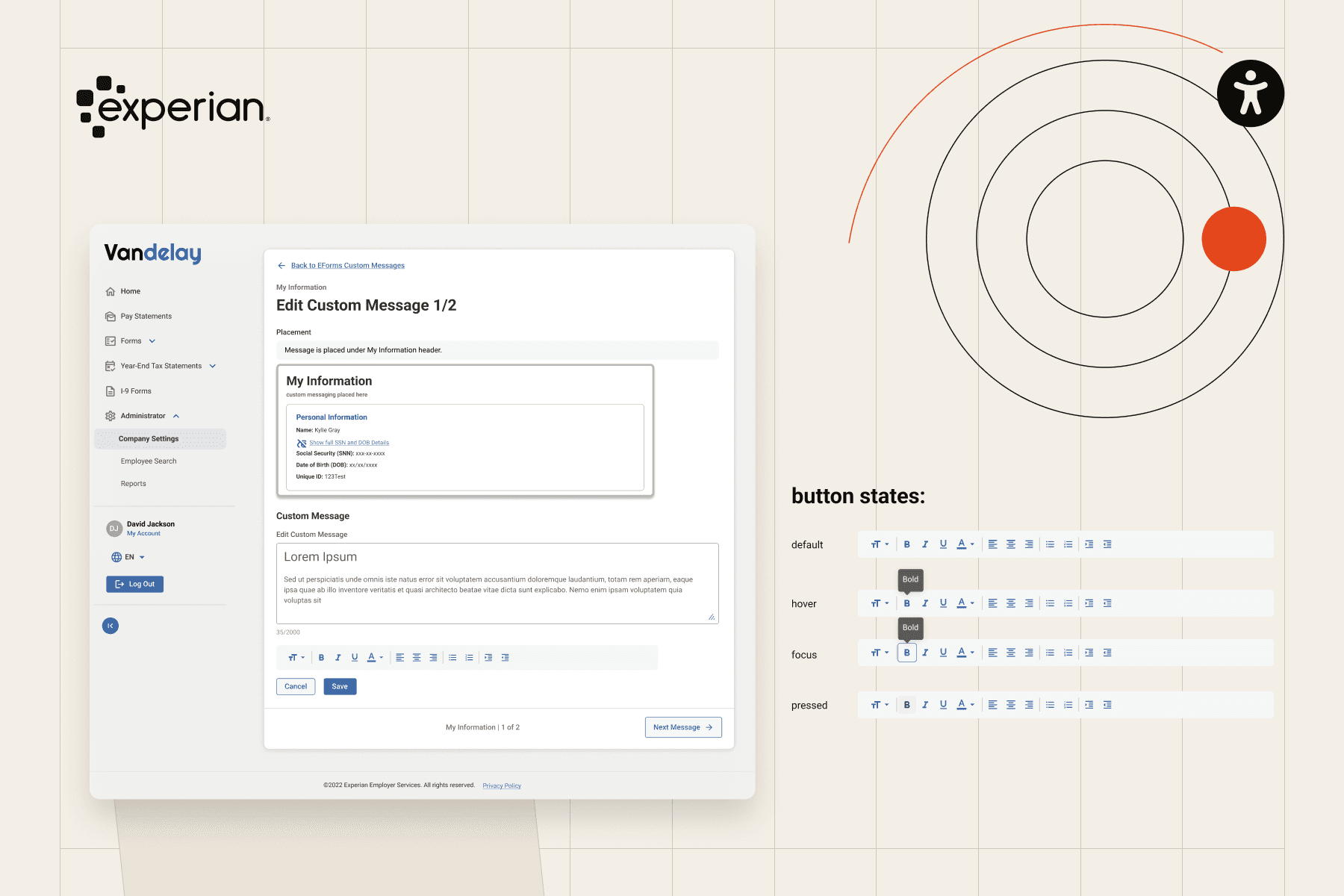The width and height of the screenshot is (1344, 896).
Task: Click Underline in the default state toolbar
Action: tap(943, 544)
